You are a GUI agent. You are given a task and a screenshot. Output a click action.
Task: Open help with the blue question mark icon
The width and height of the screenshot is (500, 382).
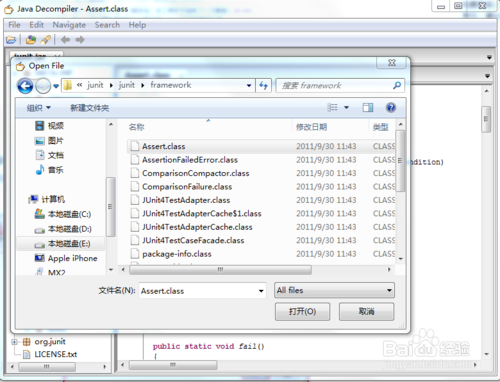click(x=391, y=107)
